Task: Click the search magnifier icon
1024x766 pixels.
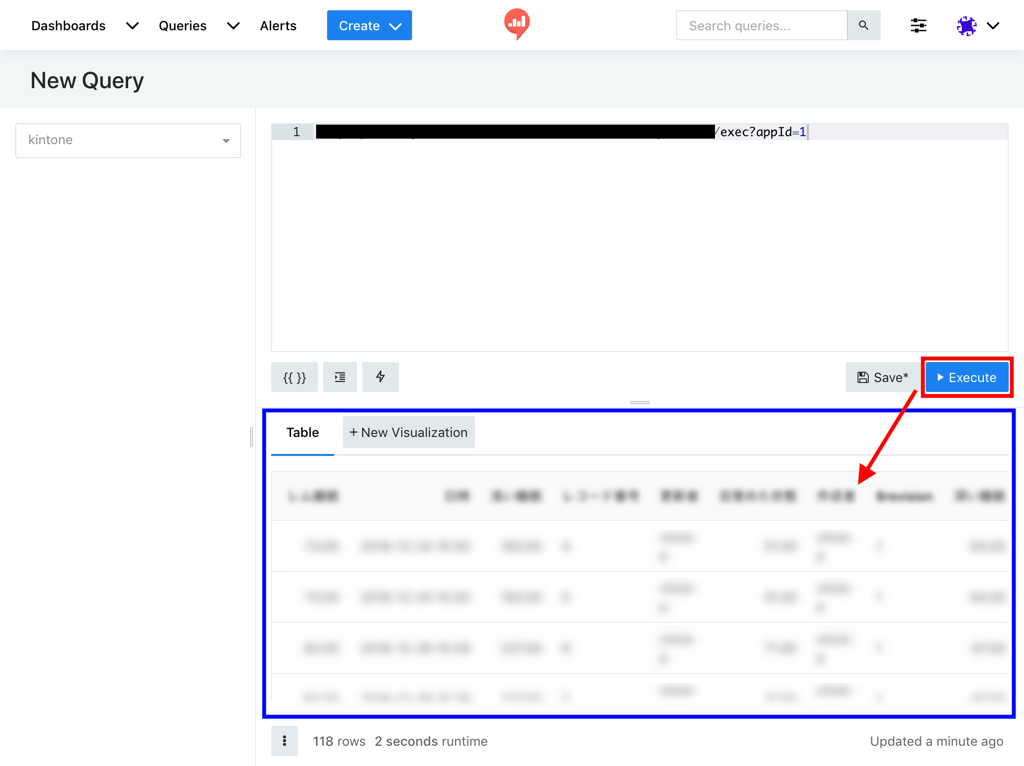Action: [x=863, y=26]
